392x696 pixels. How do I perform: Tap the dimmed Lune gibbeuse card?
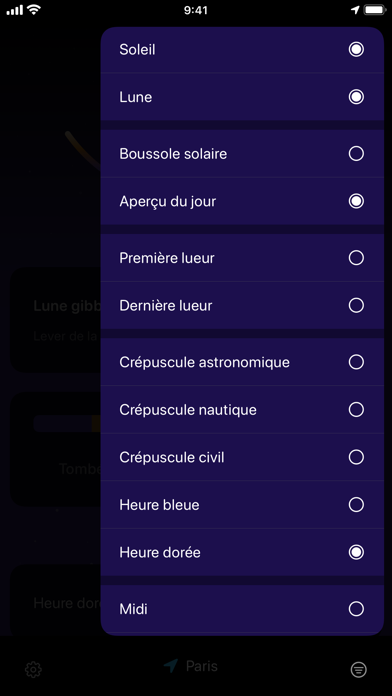(55, 320)
